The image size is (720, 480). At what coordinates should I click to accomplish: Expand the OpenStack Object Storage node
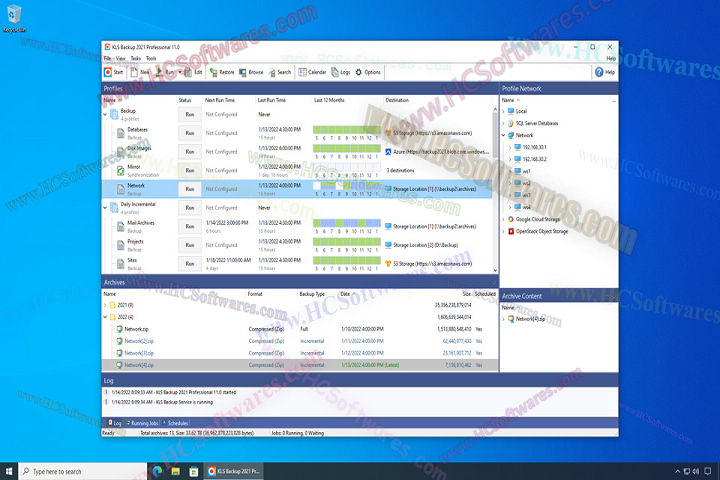tap(503, 231)
